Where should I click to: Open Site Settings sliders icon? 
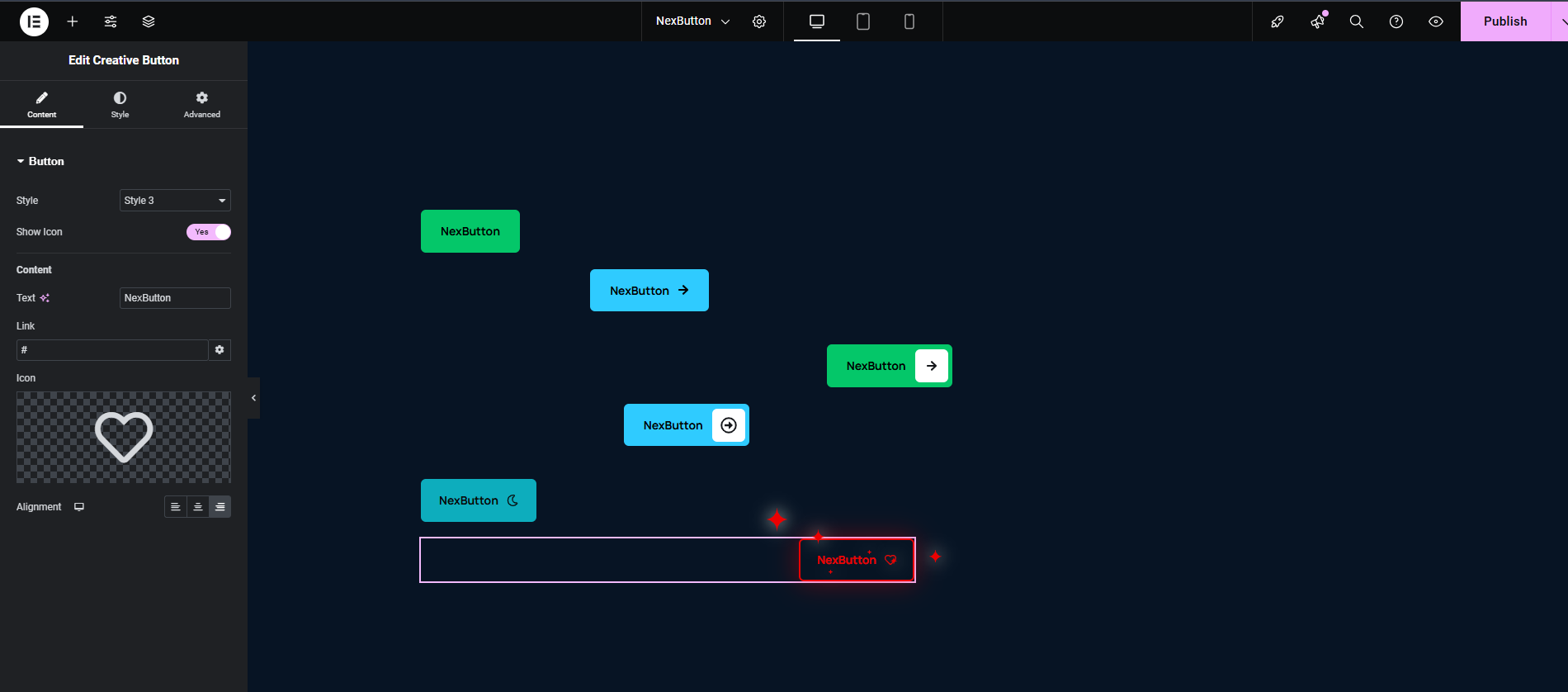click(111, 21)
